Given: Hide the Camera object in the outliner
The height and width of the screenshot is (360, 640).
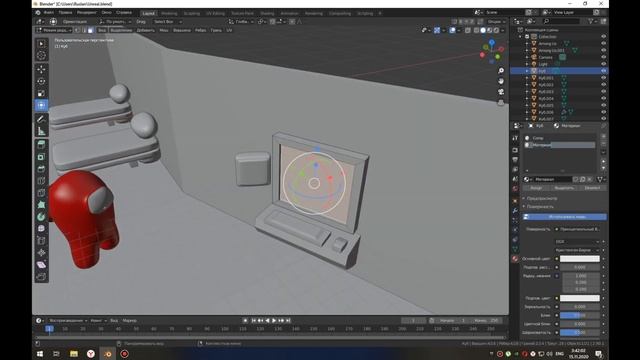Looking at the screenshot, I should [603, 57].
